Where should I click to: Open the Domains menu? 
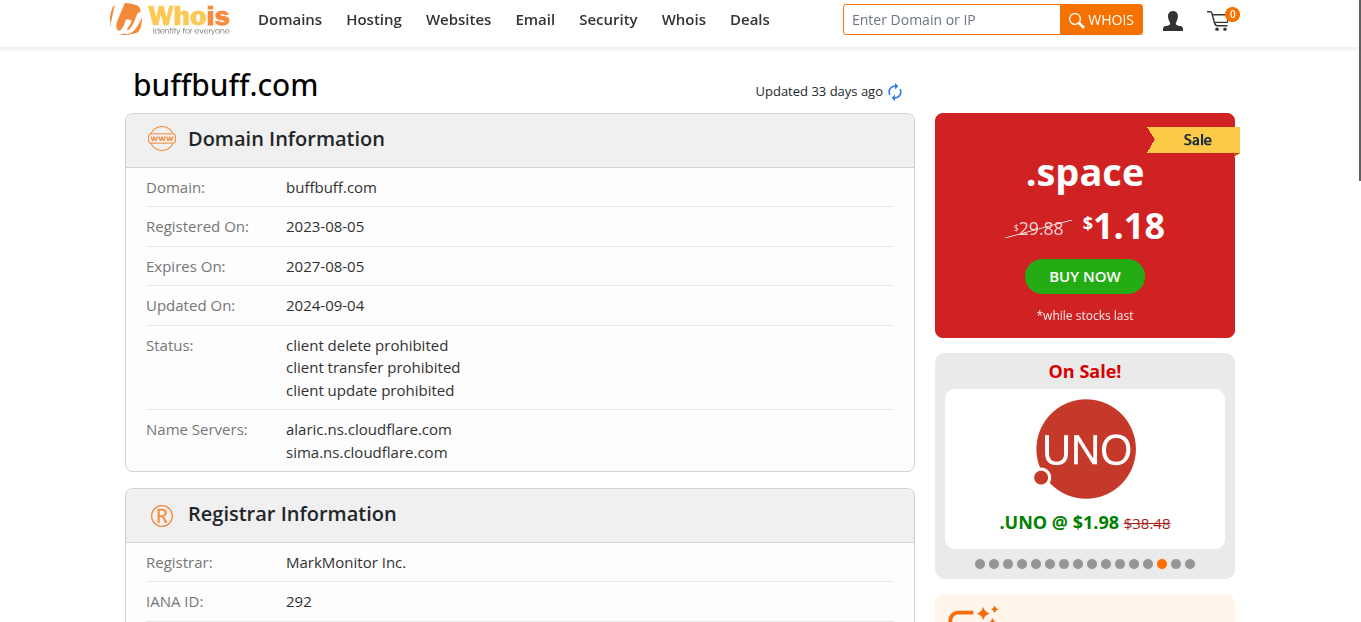(290, 20)
